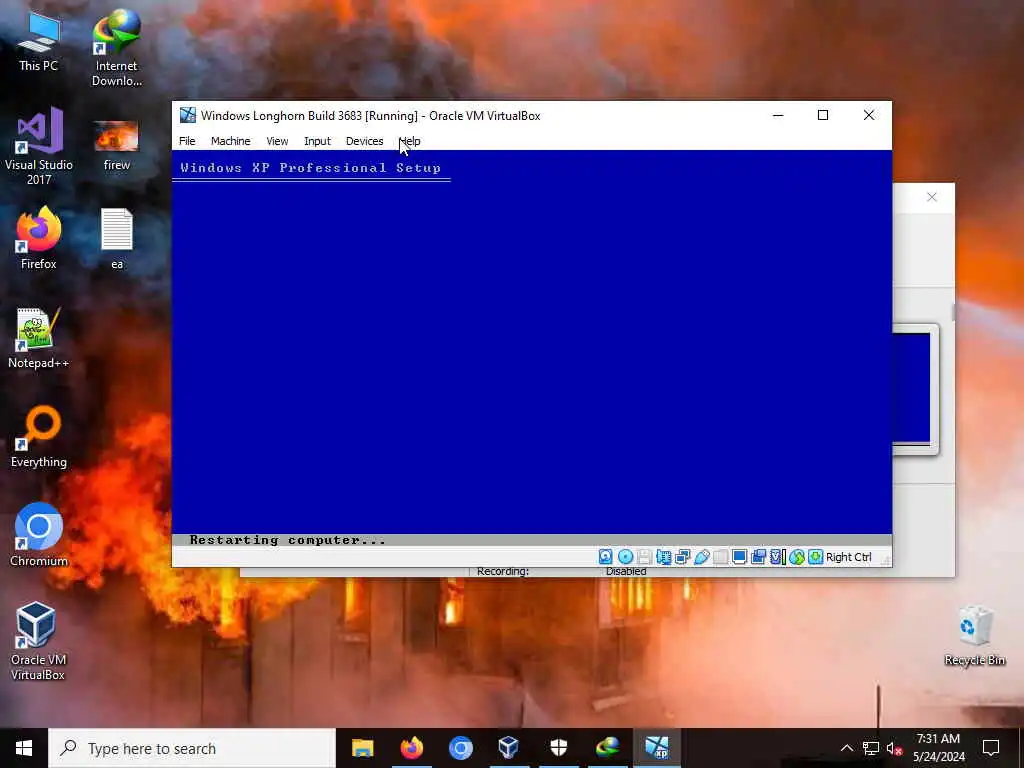Click the VM preview thumbnail in the Manager window
The width and height of the screenshot is (1024, 768).
click(x=912, y=389)
